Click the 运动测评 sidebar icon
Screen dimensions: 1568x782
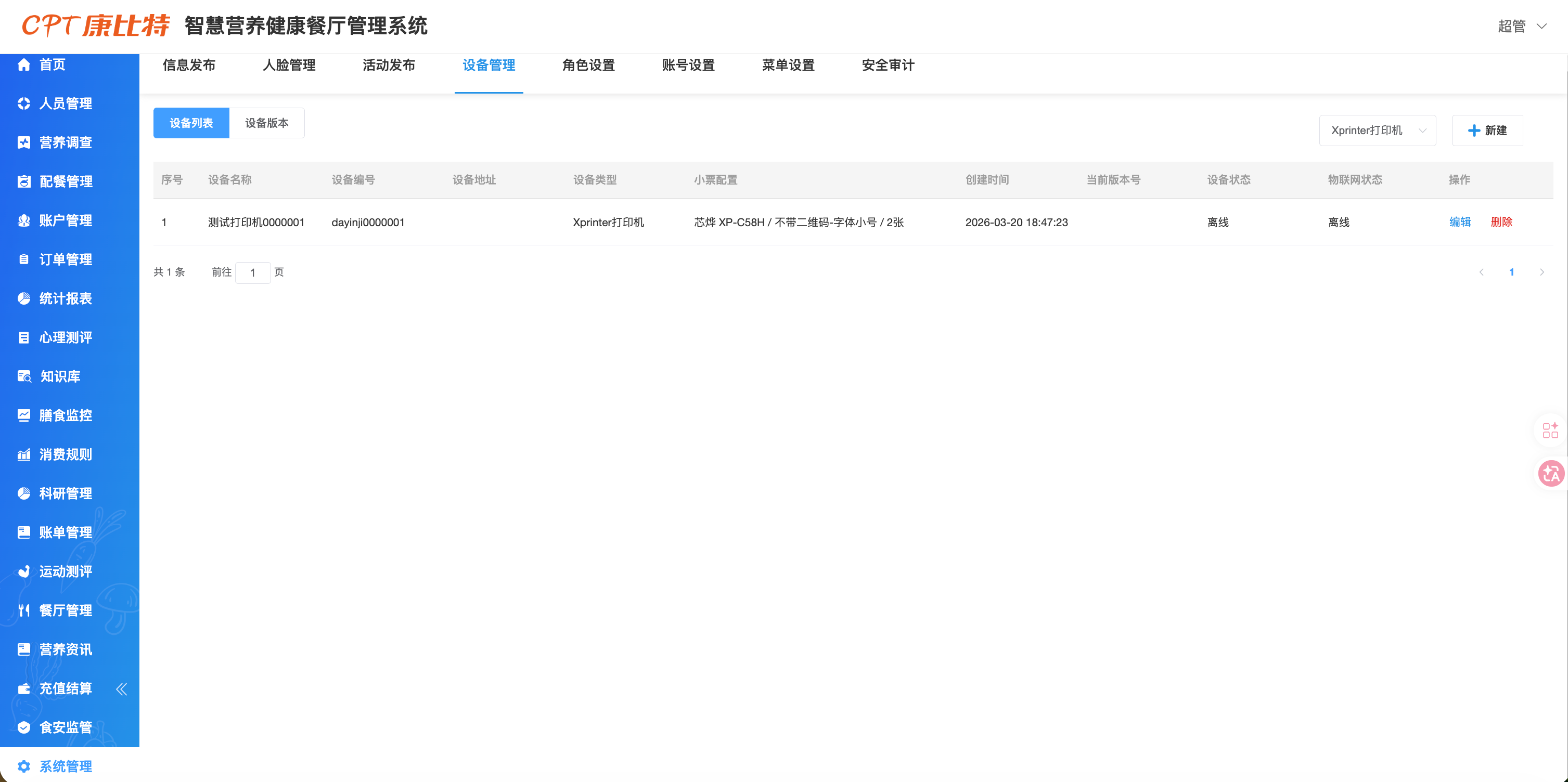24,571
